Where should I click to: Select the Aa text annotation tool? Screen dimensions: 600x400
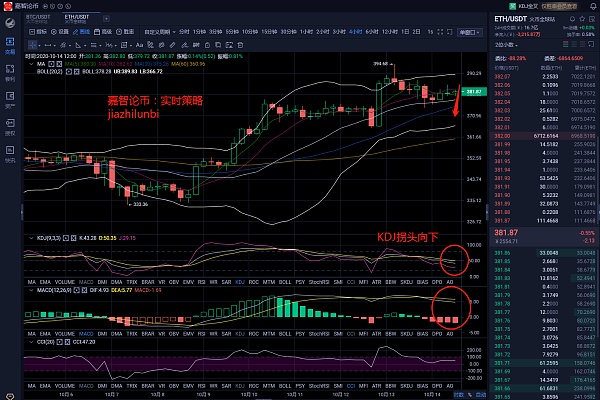pos(139,45)
